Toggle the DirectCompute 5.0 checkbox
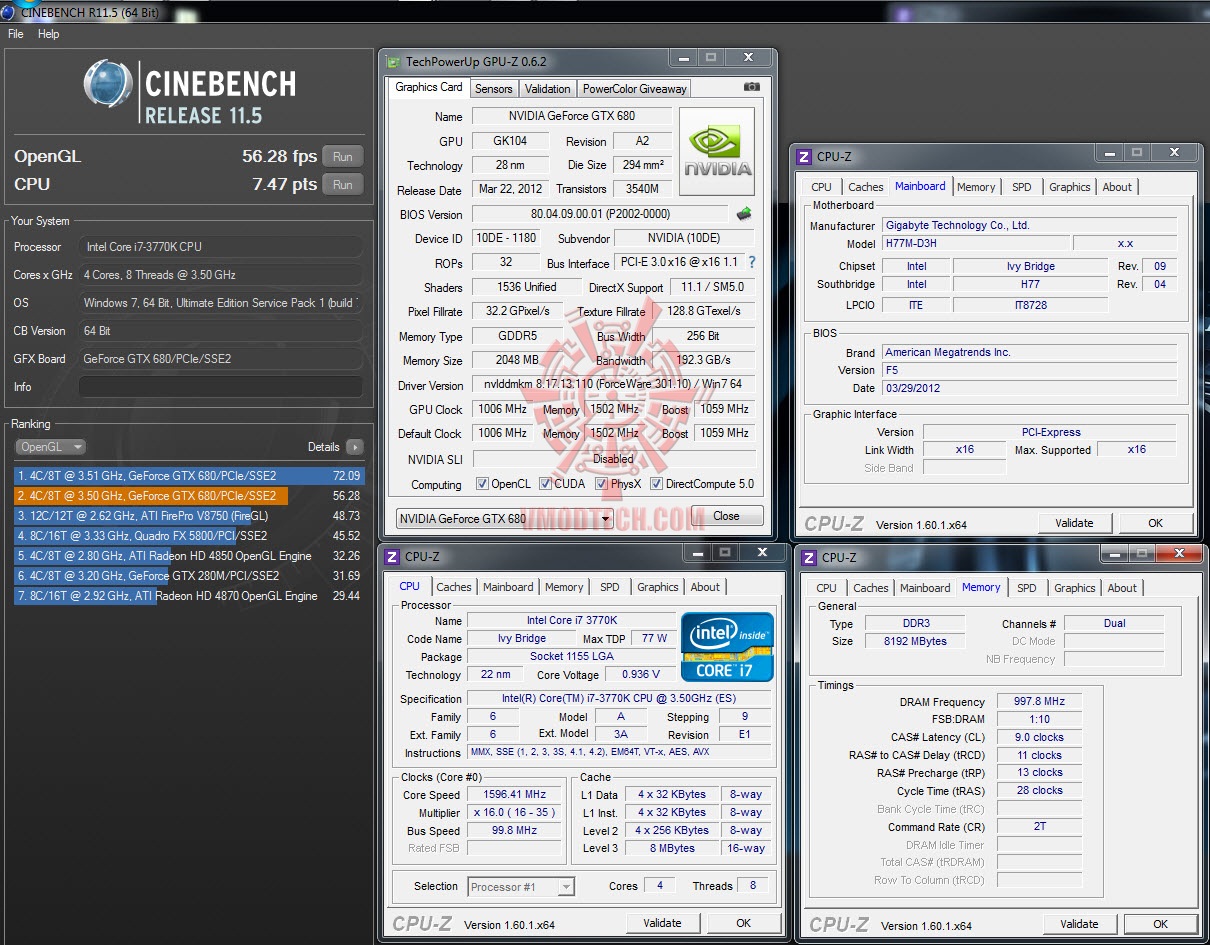 click(x=656, y=484)
